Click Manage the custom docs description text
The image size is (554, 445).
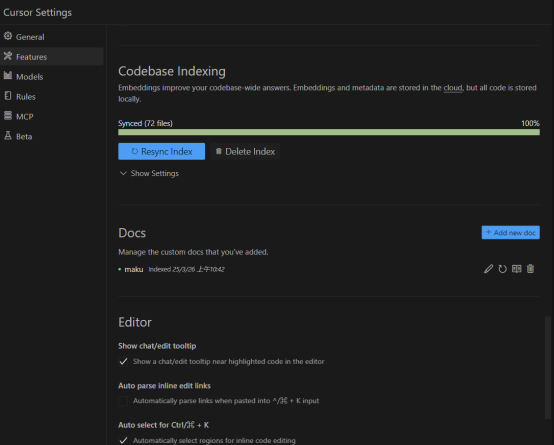click(193, 252)
